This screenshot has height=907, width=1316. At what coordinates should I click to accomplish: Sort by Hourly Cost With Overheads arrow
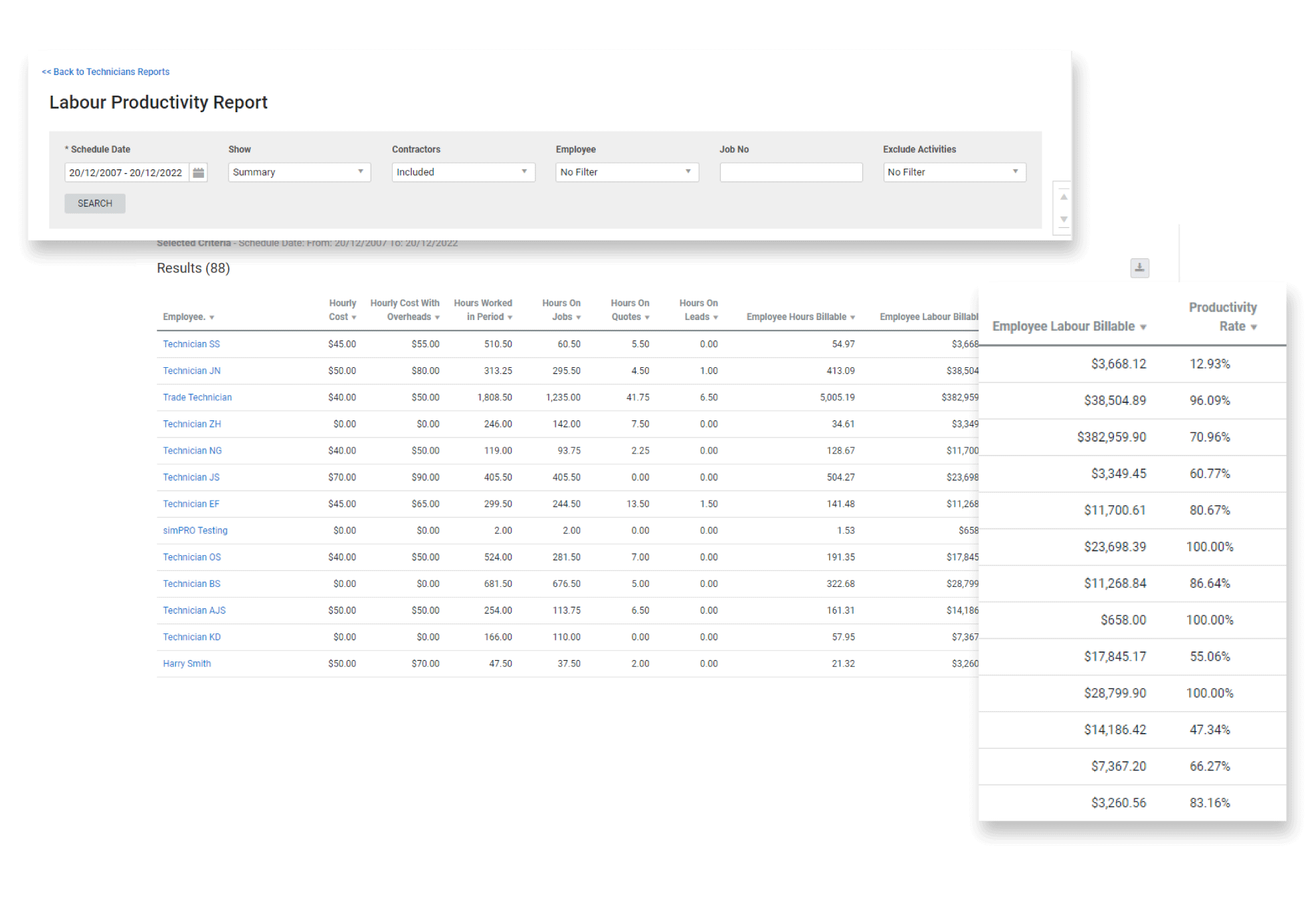click(437, 318)
